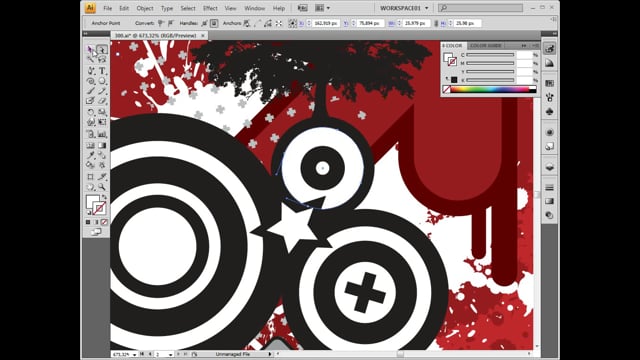Select the Mesh tool

(90, 145)
